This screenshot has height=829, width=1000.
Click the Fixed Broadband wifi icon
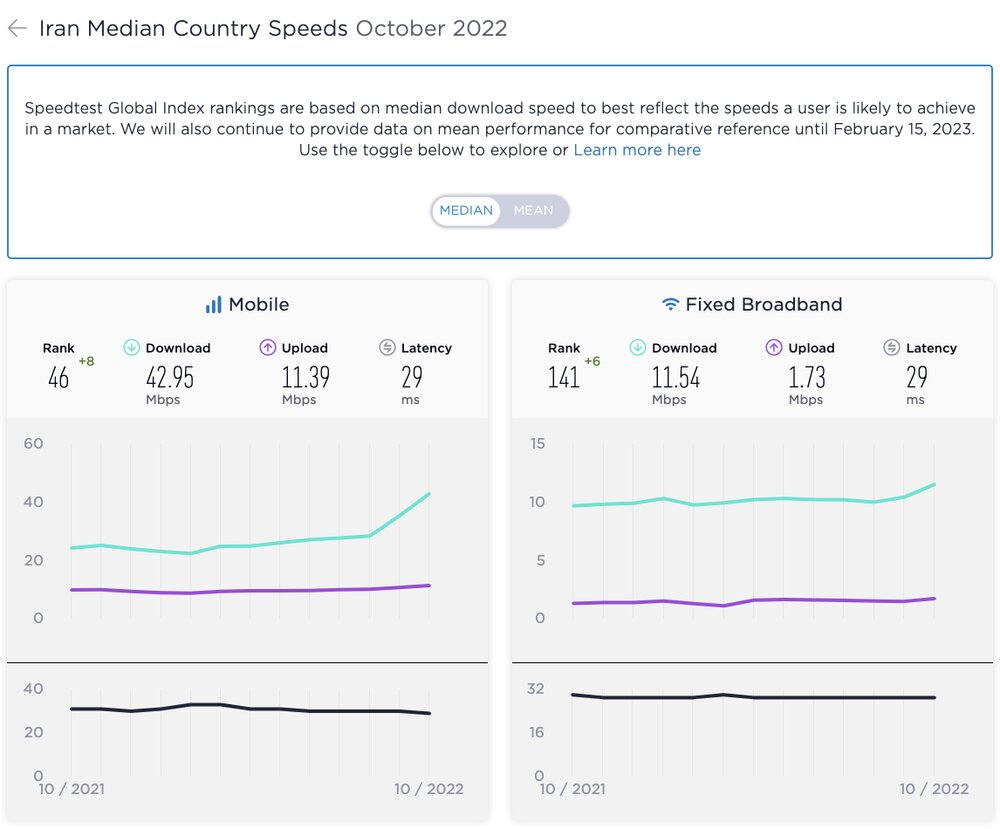tap(671, 305)
